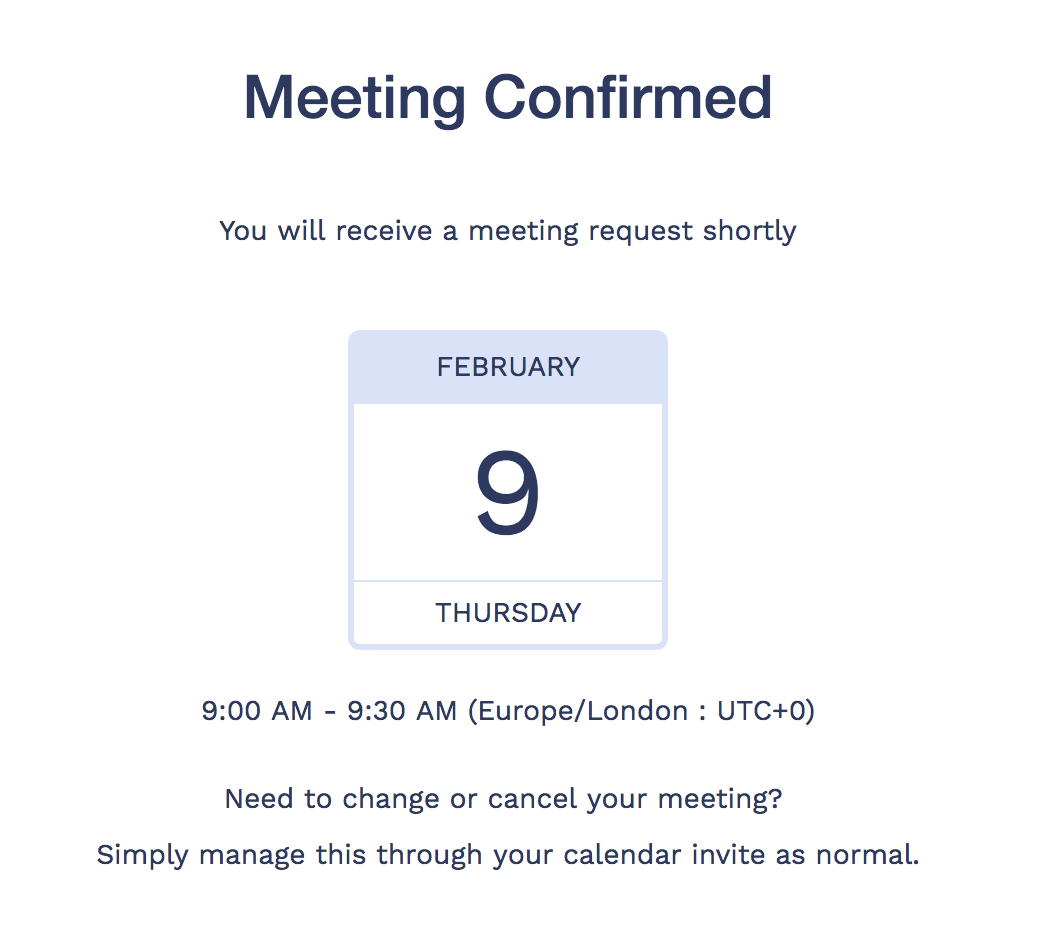
Task: Click the word "Meeting" in the title
Action: [354, 98]
